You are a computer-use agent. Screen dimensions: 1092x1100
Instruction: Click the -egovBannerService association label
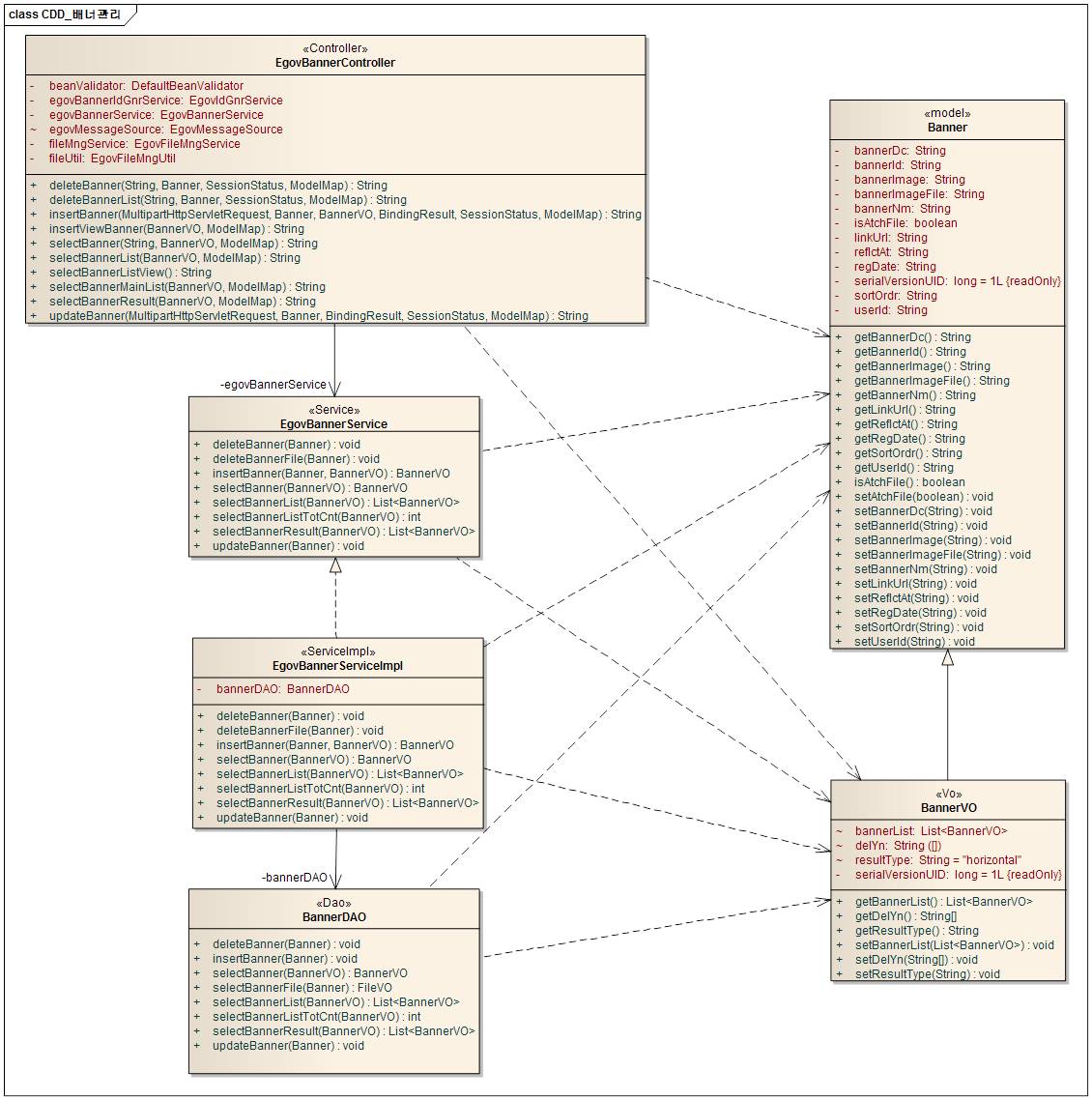(x=273, y=385)
